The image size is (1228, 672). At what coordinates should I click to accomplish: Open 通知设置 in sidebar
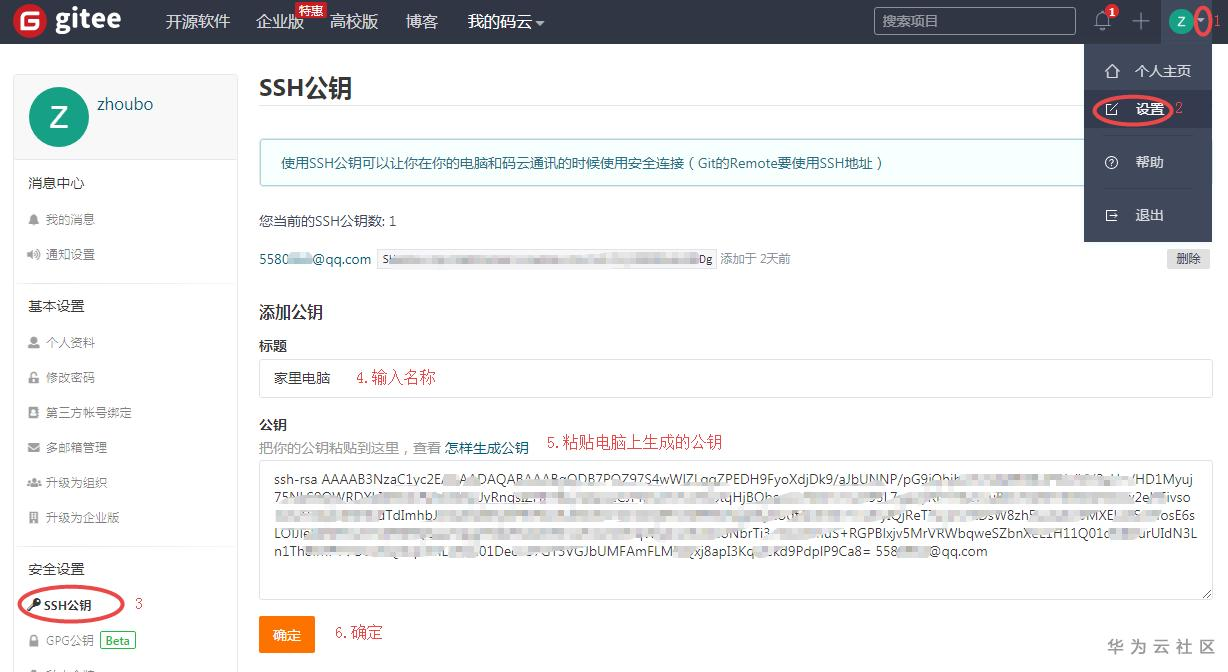coord(70,254)
